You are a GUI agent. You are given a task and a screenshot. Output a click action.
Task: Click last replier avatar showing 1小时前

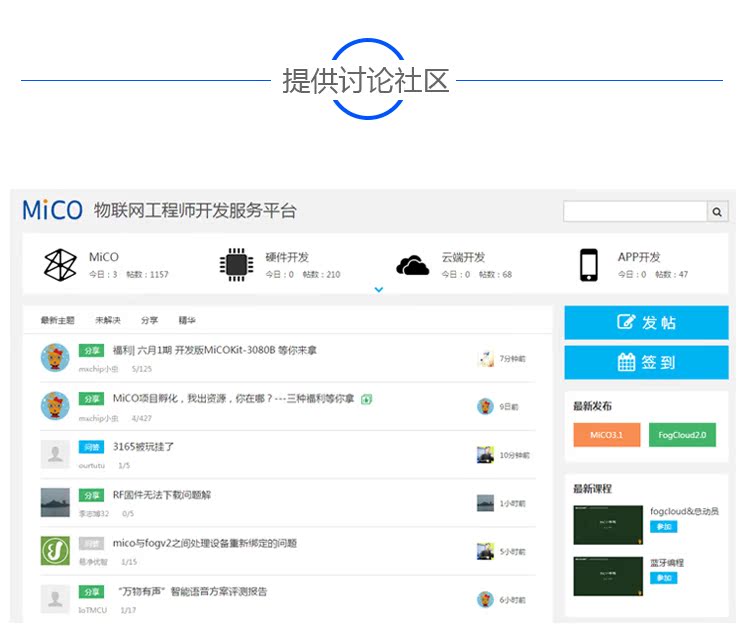coord(485,503)
